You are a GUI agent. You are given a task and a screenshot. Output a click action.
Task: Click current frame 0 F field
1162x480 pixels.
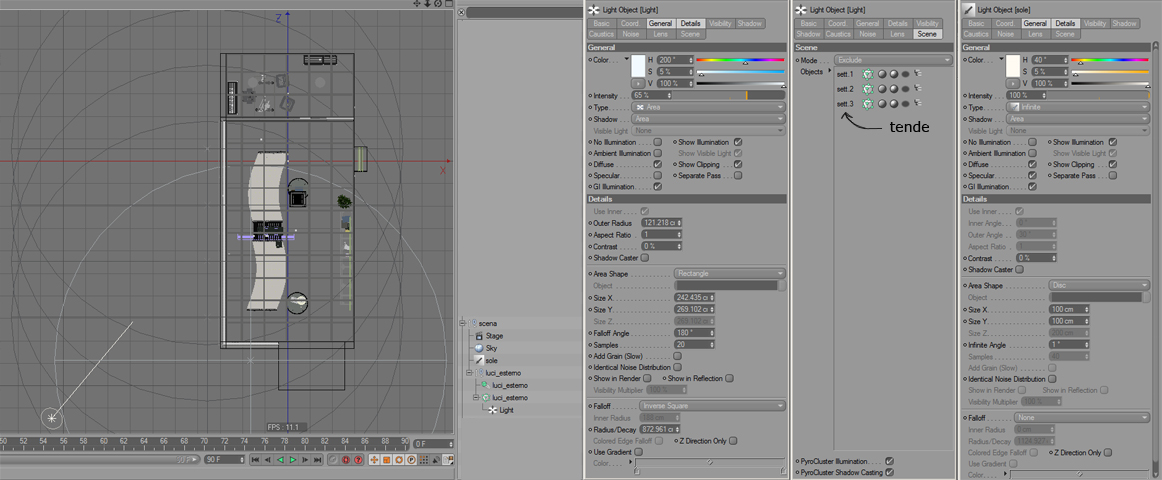[x=434, y=444]
